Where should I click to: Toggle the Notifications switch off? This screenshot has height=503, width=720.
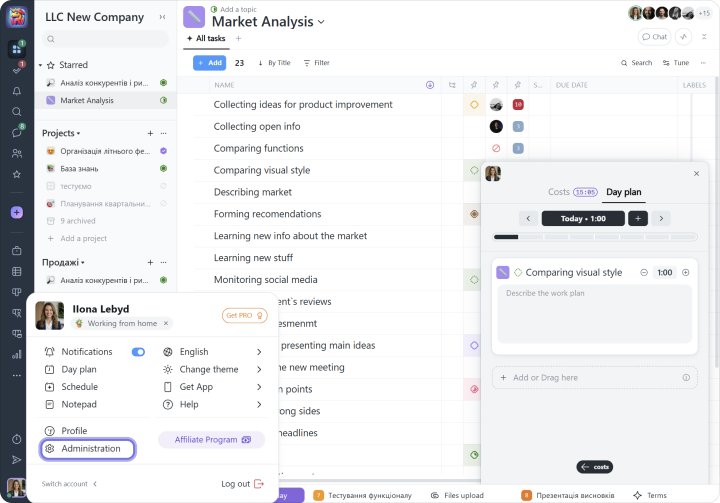138,352
